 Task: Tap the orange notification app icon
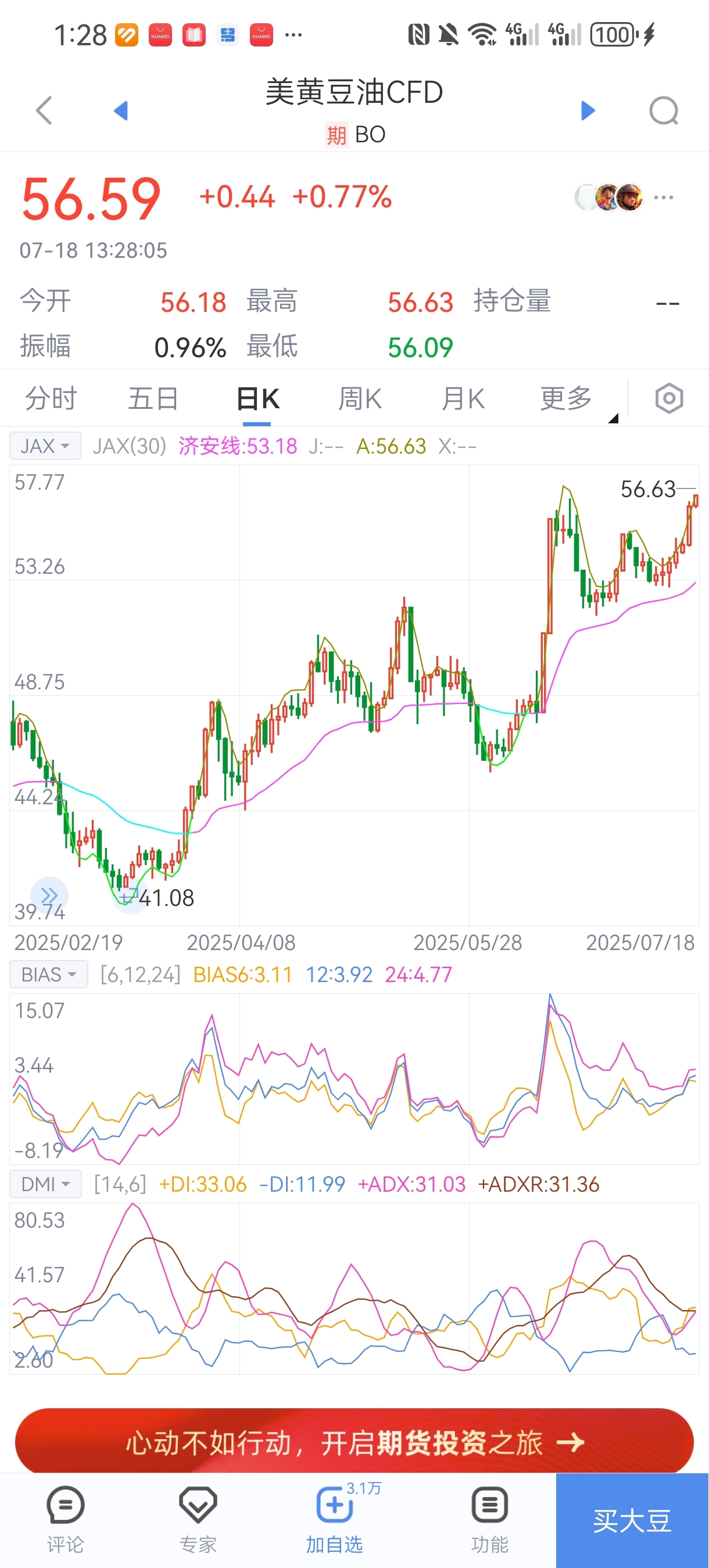(x=127, y=35)
